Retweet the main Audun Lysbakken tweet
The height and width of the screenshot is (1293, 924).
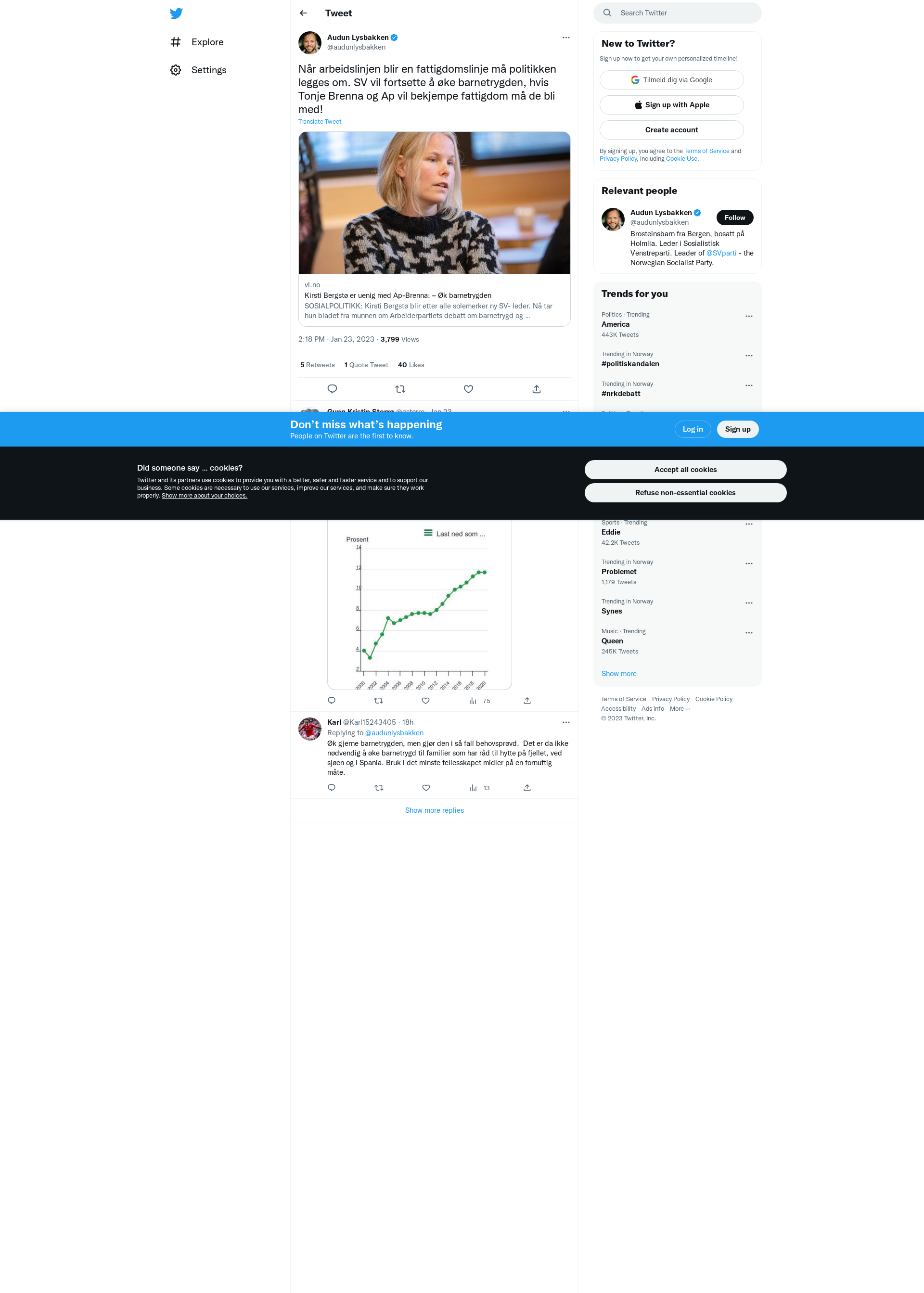tap(400, 389)
